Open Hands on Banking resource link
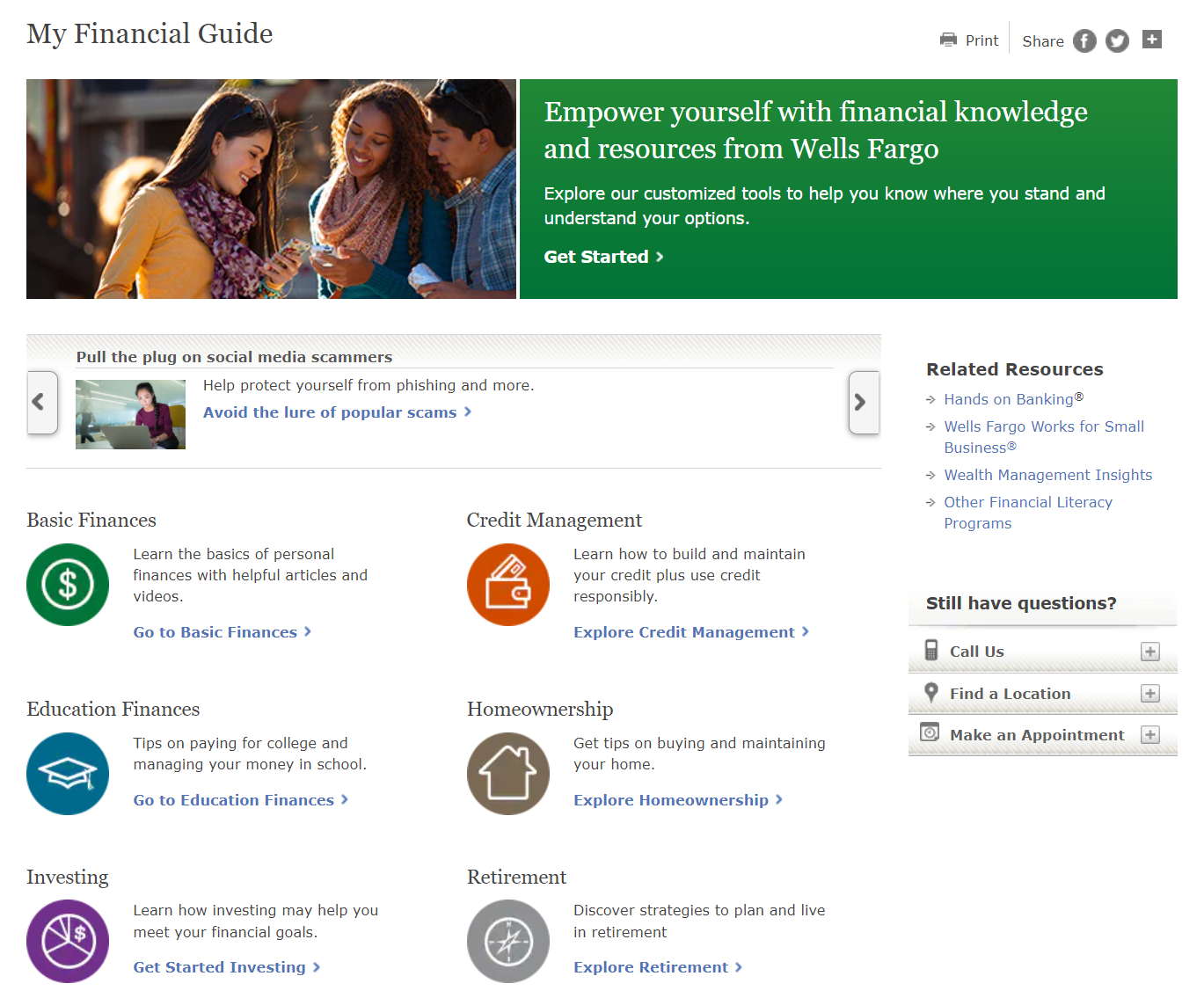The width and height of the screenshot is (1204, 998). 1013,399
